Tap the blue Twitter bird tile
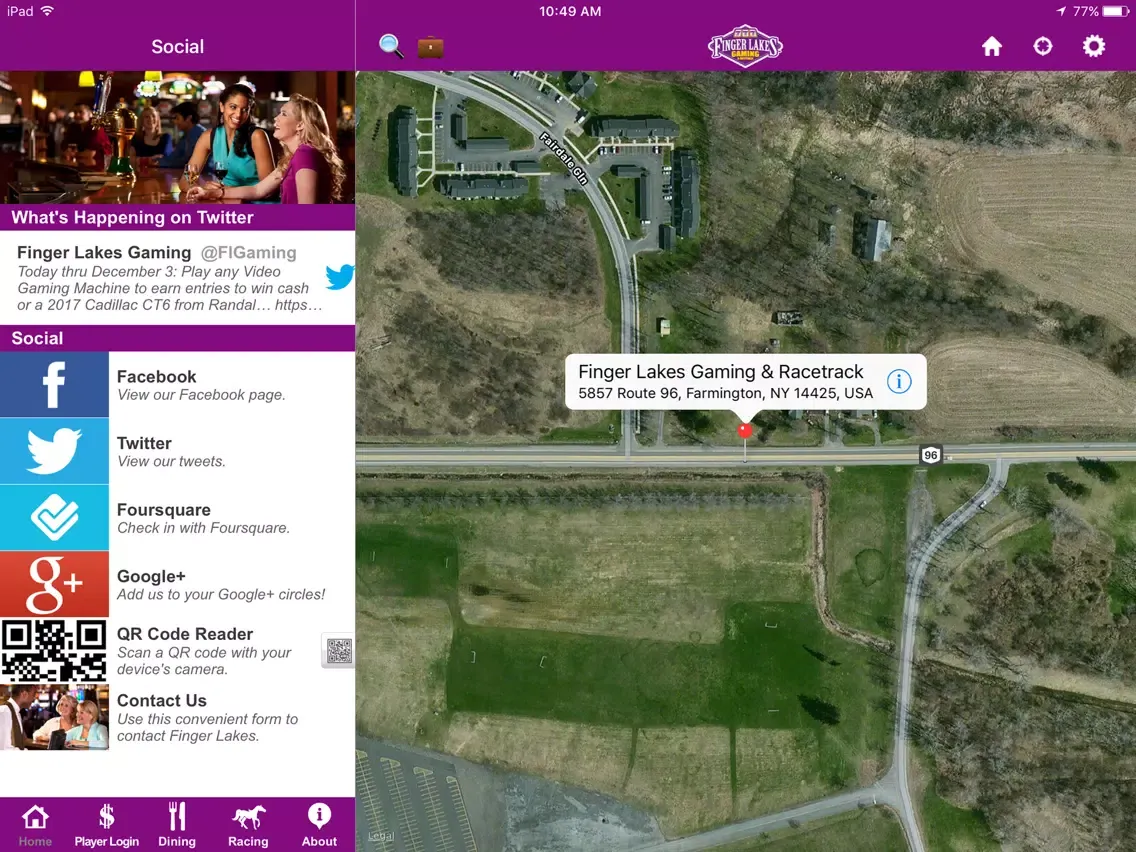Image resolution: width=1136 pixels, height=852 pixels. [54, 451]
